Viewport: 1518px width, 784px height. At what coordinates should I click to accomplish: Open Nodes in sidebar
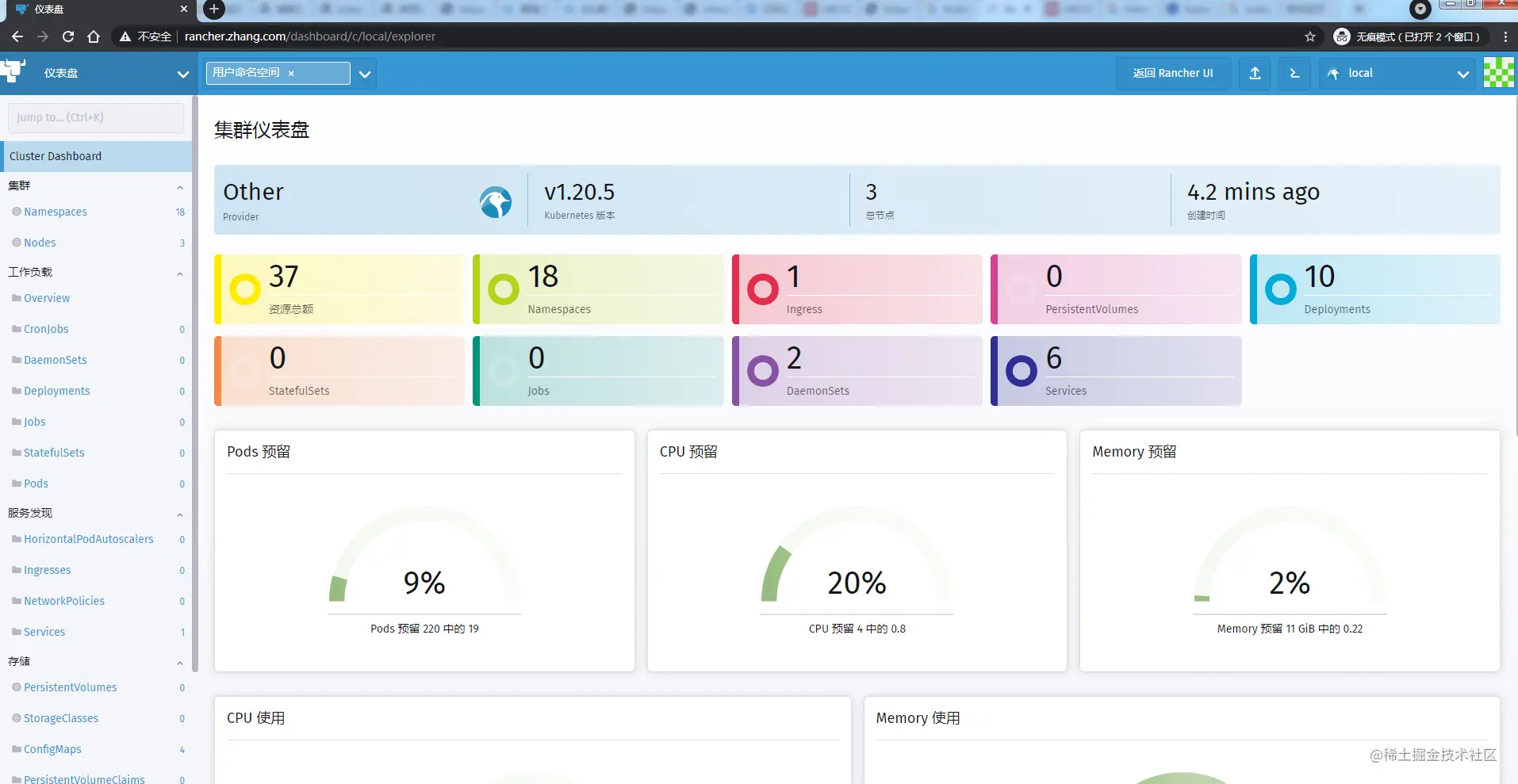pos(40,243)
